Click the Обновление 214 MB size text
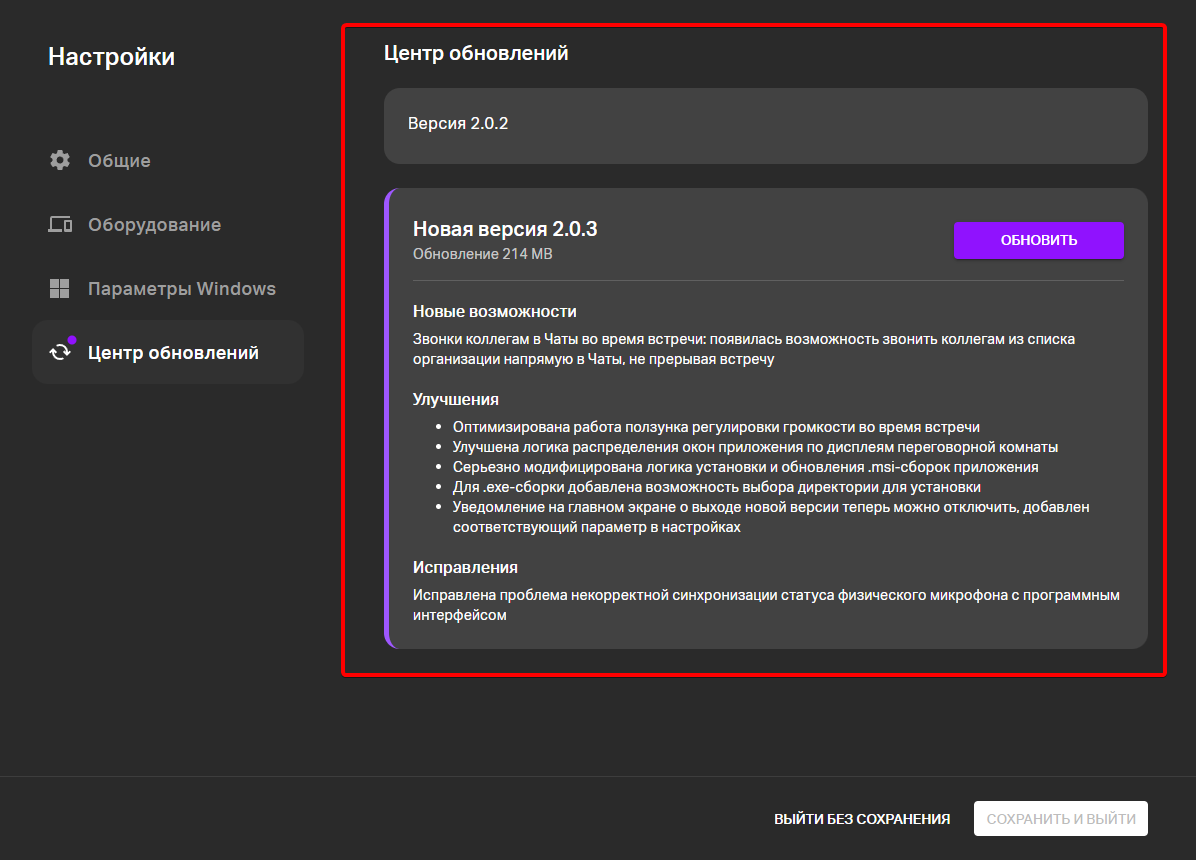The image size is (1196, 860). 482,254
